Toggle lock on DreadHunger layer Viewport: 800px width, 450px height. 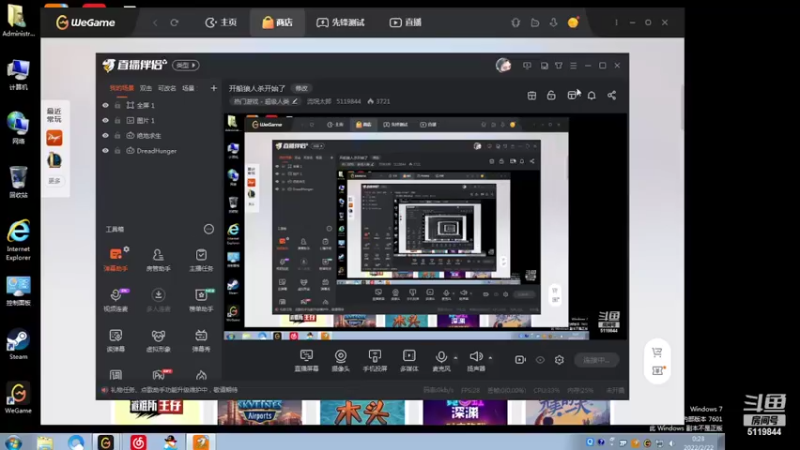pos(117,151)
